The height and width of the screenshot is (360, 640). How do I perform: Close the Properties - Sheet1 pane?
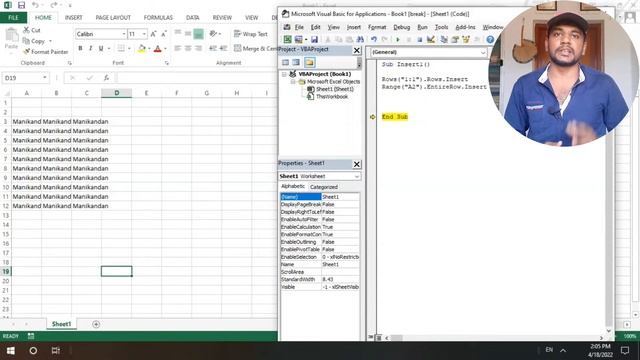357,164
